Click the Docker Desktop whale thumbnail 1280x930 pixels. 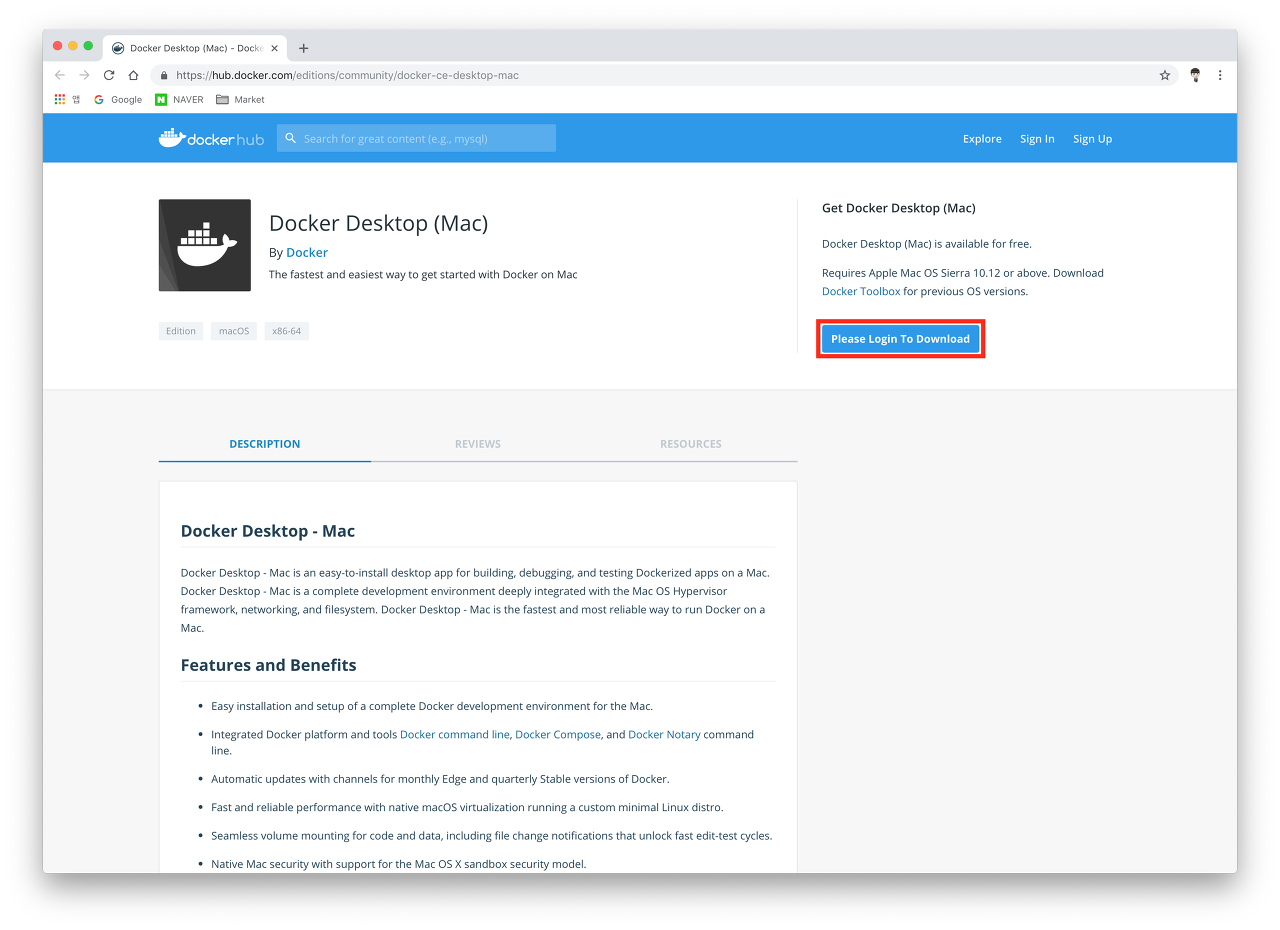205,245
